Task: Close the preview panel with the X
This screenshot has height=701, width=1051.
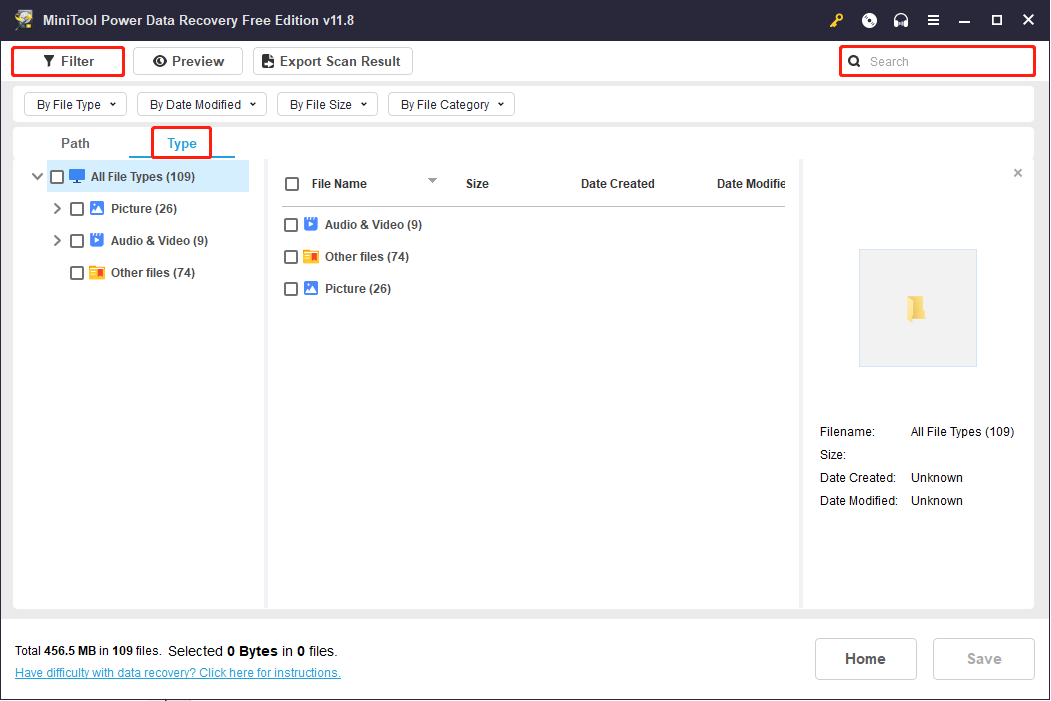Action: pyautogui.click(x=1017, y=173)
